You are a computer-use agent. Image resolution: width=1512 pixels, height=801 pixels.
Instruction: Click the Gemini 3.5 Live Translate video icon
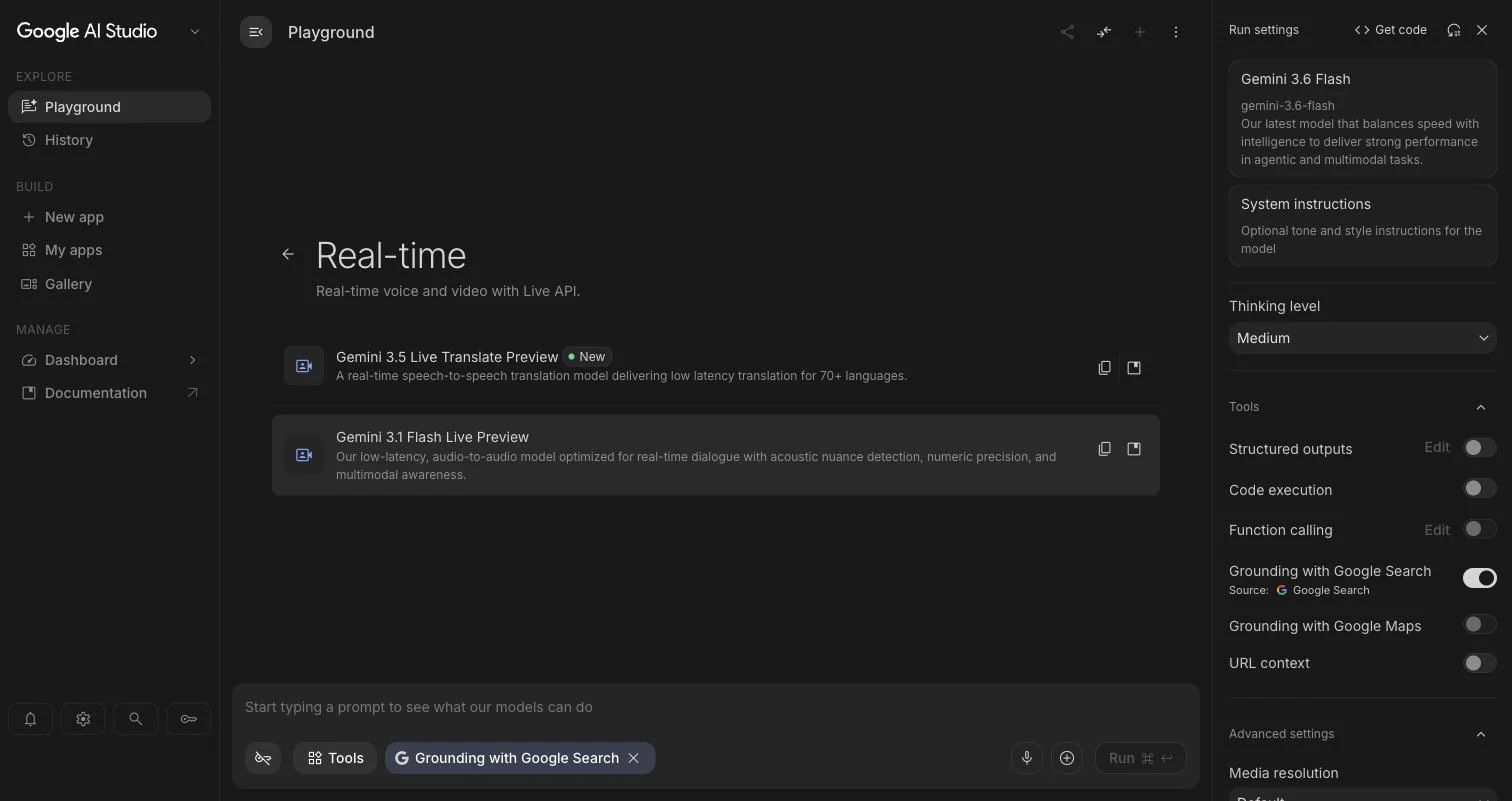[x=304, y=366]
